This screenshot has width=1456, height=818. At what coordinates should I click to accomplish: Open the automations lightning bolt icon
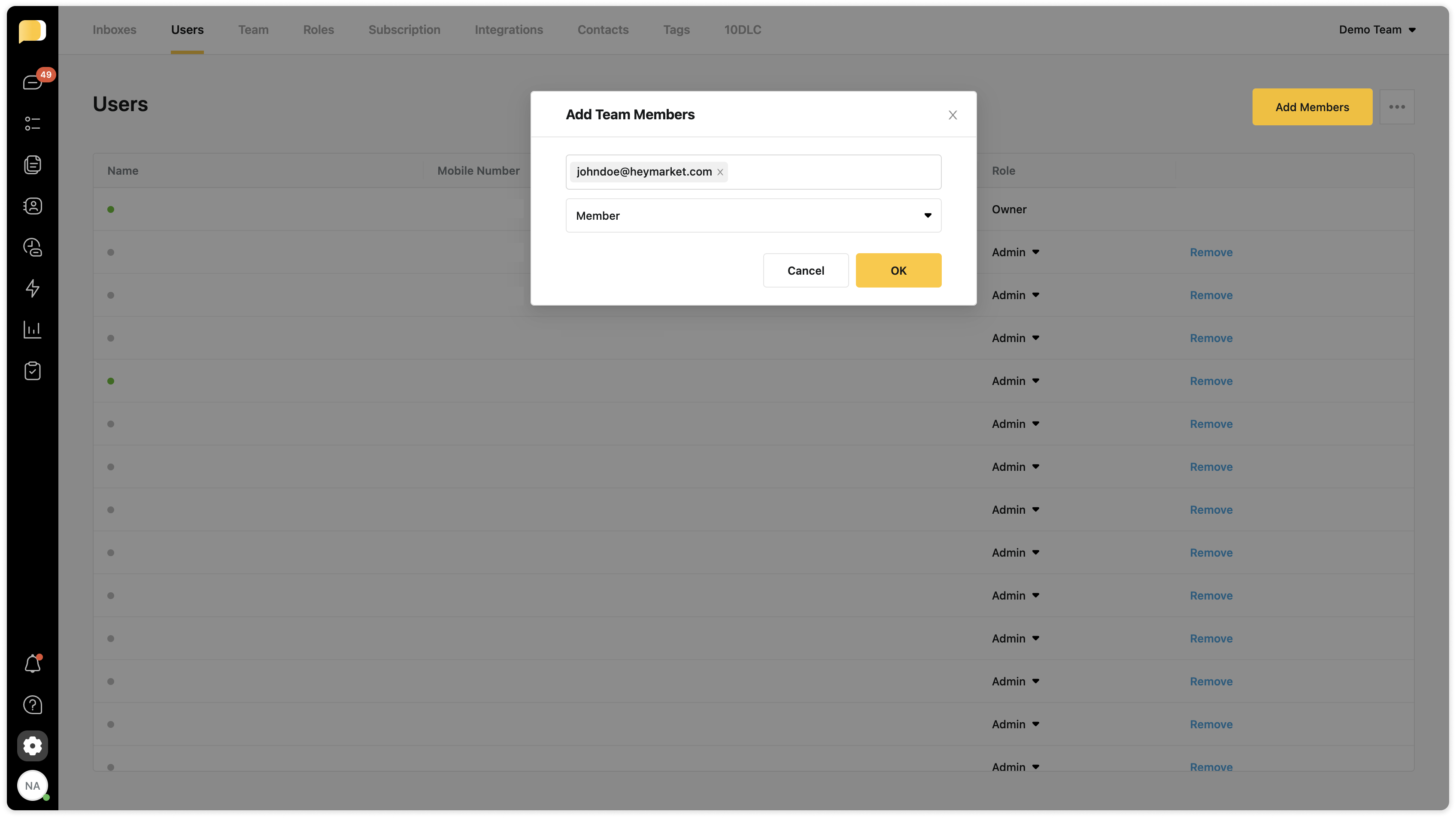point(32,288)
